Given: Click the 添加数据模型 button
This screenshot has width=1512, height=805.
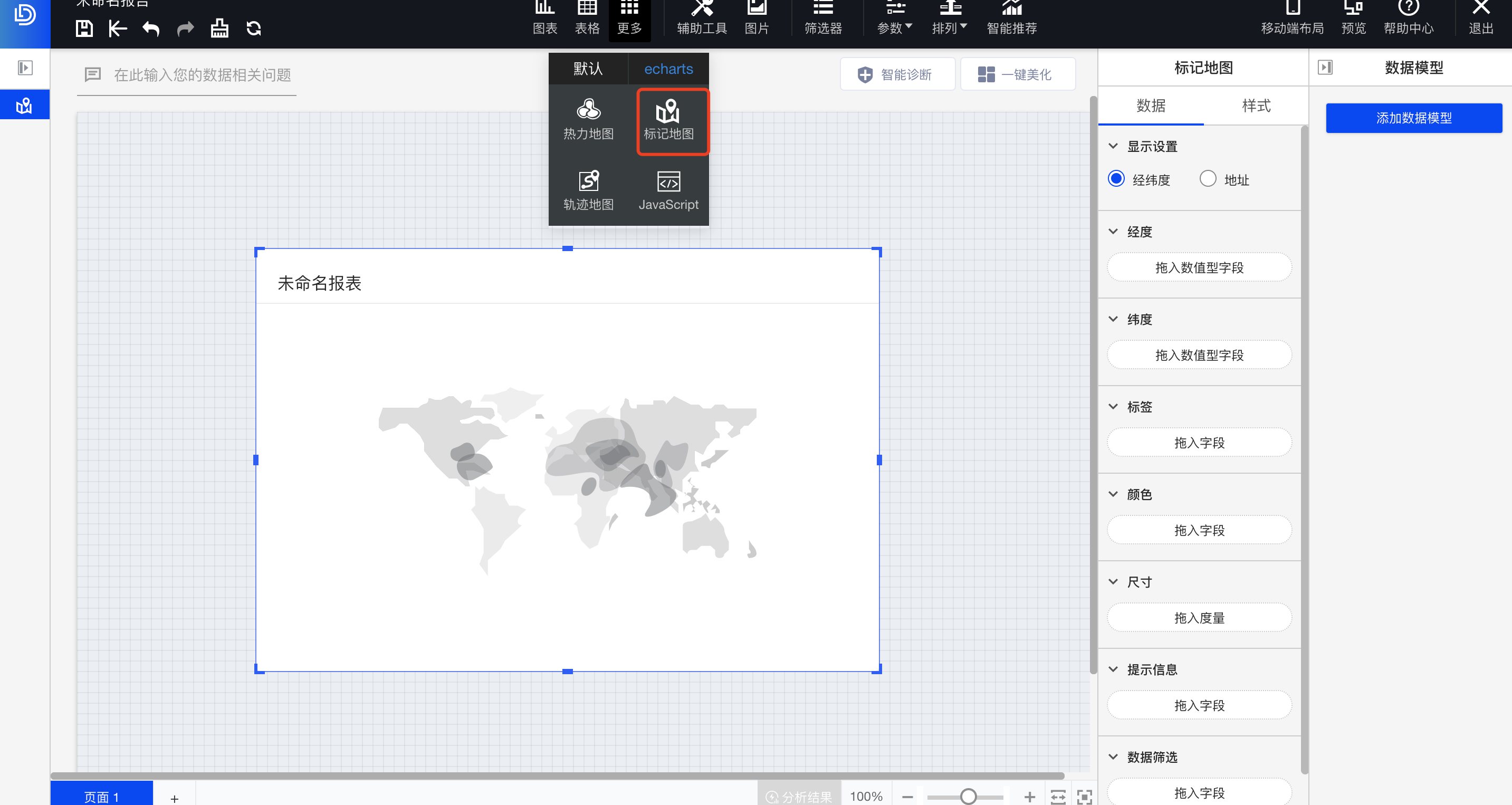Looking at the screenshot, I should 1414,118.
